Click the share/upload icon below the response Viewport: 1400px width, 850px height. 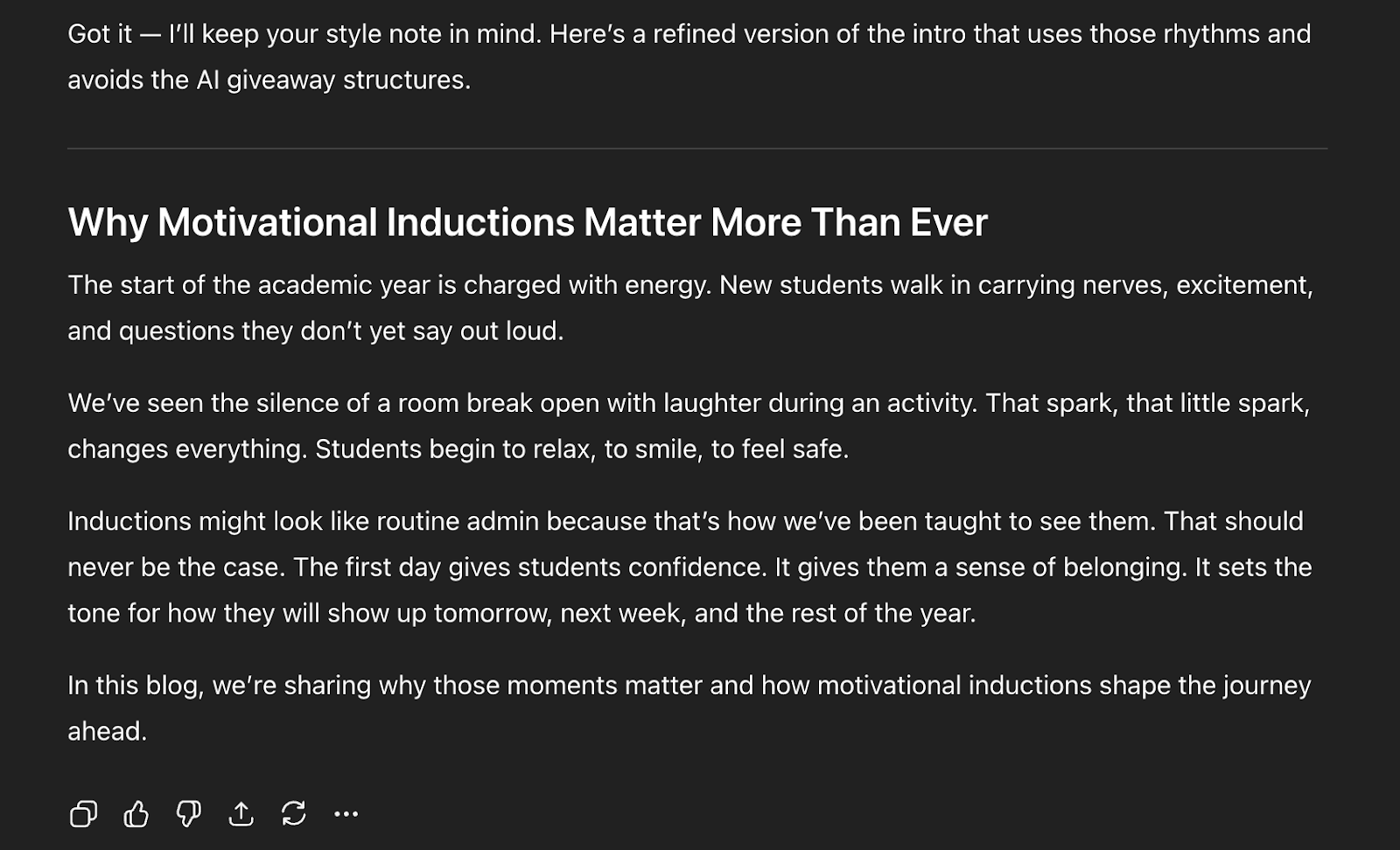(241, 814)
